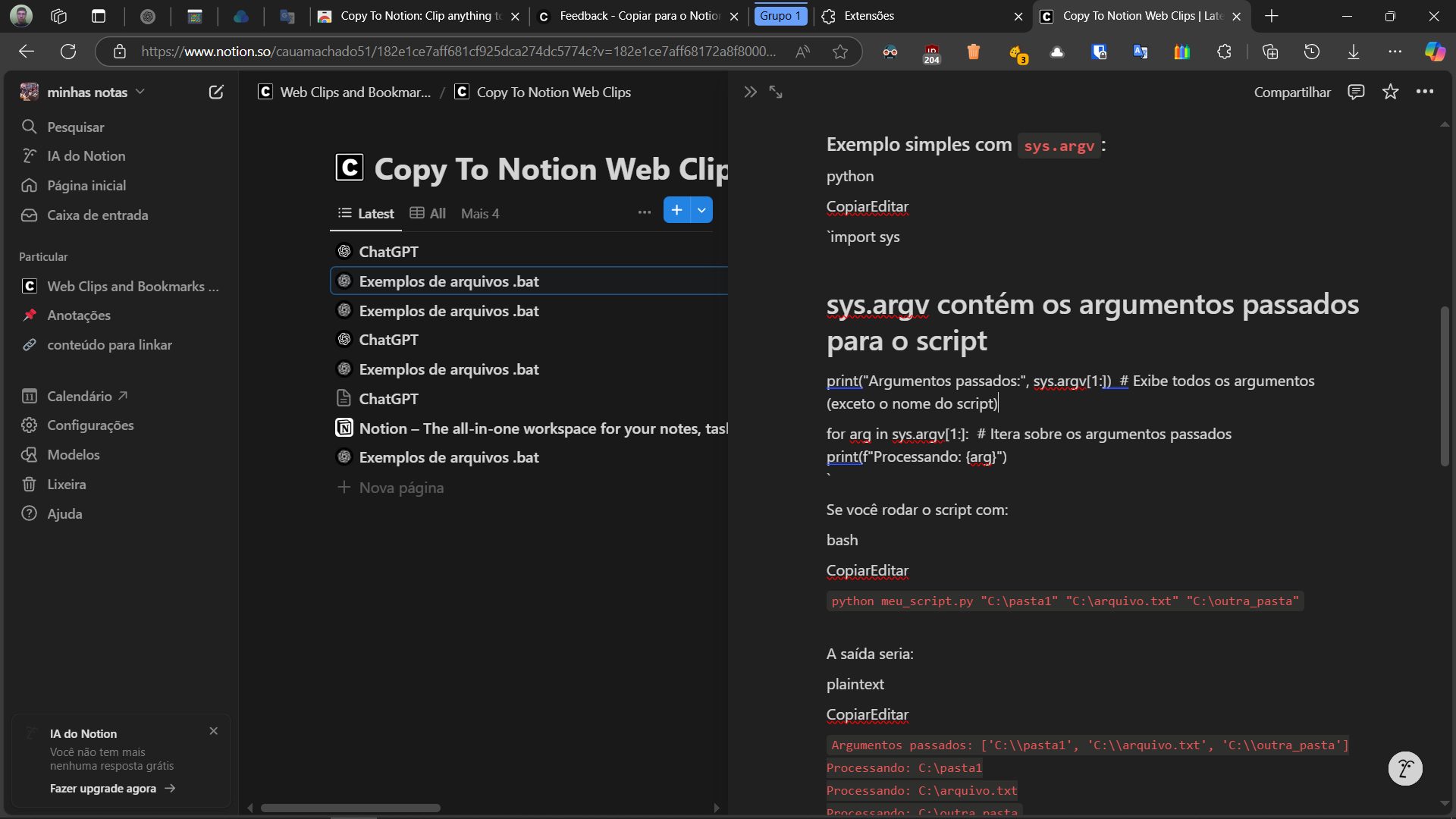The width and height of the screenshot is (1456, 819).
Task: Click Grupo 1 tab group label
Action: click(780, 16)
